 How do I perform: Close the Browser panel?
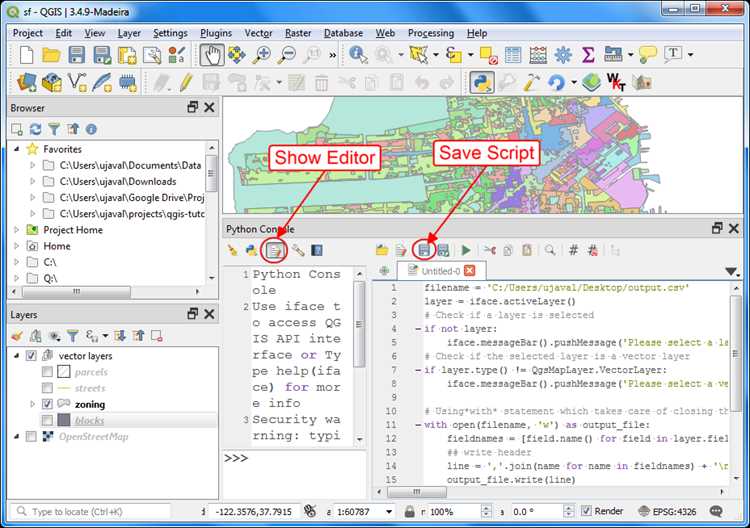click(209, 107)
